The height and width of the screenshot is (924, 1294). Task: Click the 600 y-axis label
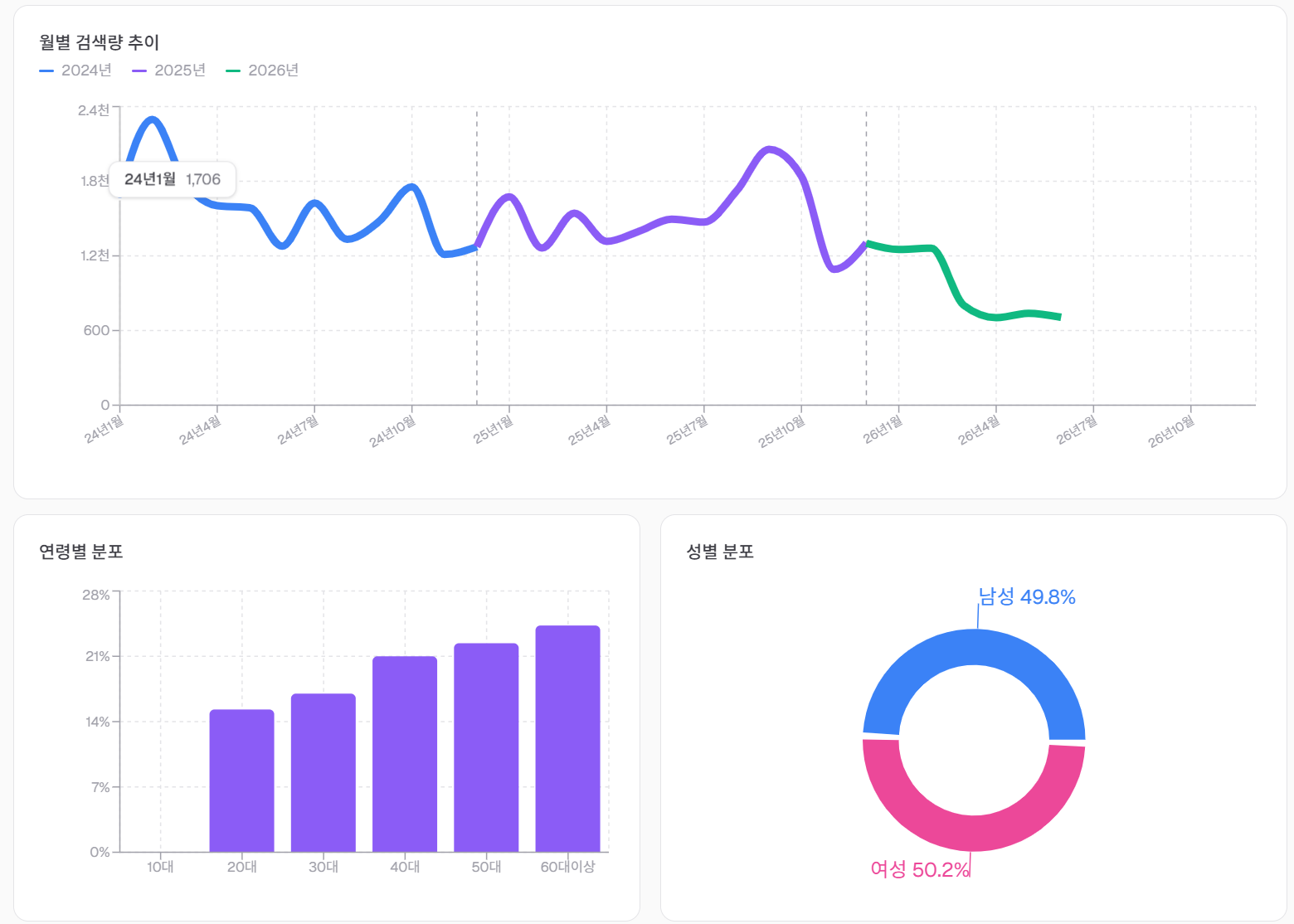96,330
